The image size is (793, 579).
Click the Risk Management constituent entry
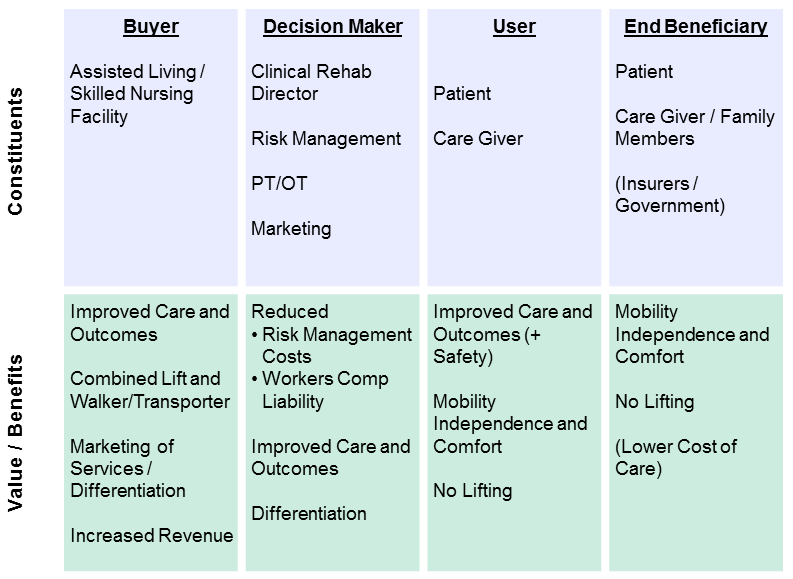326,139
